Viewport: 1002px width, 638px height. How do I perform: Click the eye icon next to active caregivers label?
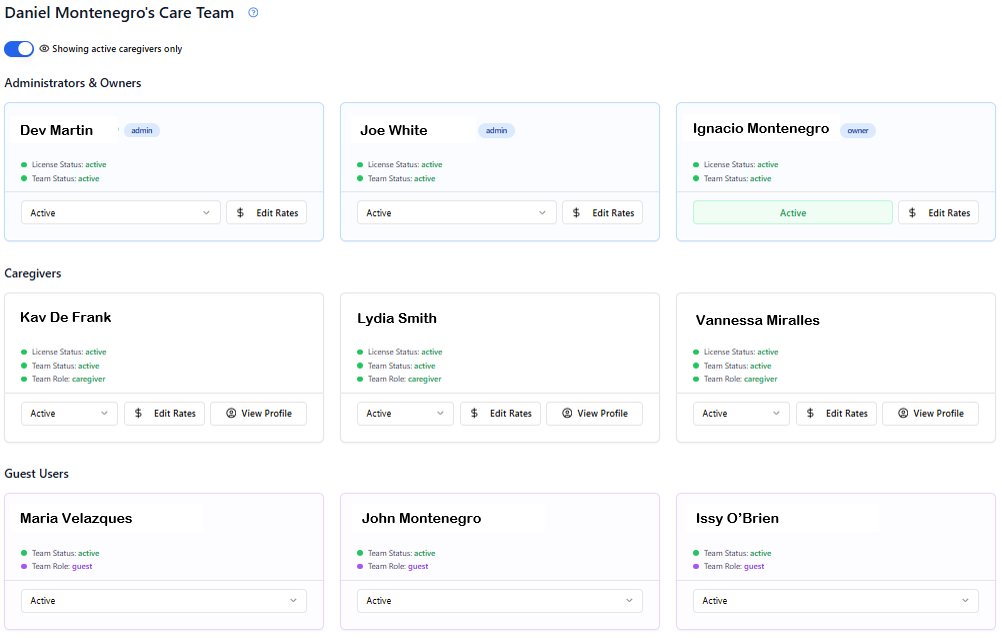(44, 49)
